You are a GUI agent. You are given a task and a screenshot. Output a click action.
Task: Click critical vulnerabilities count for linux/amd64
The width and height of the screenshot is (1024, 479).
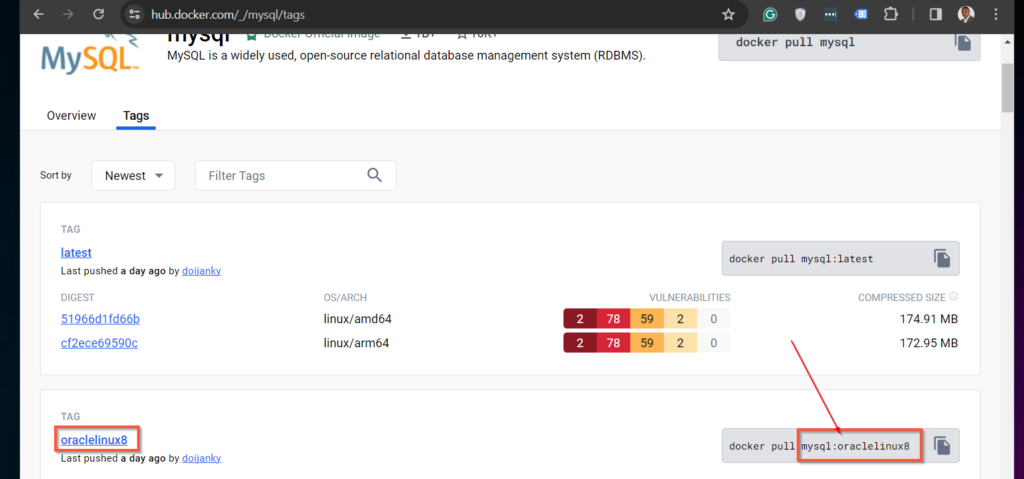click(580, 320)
